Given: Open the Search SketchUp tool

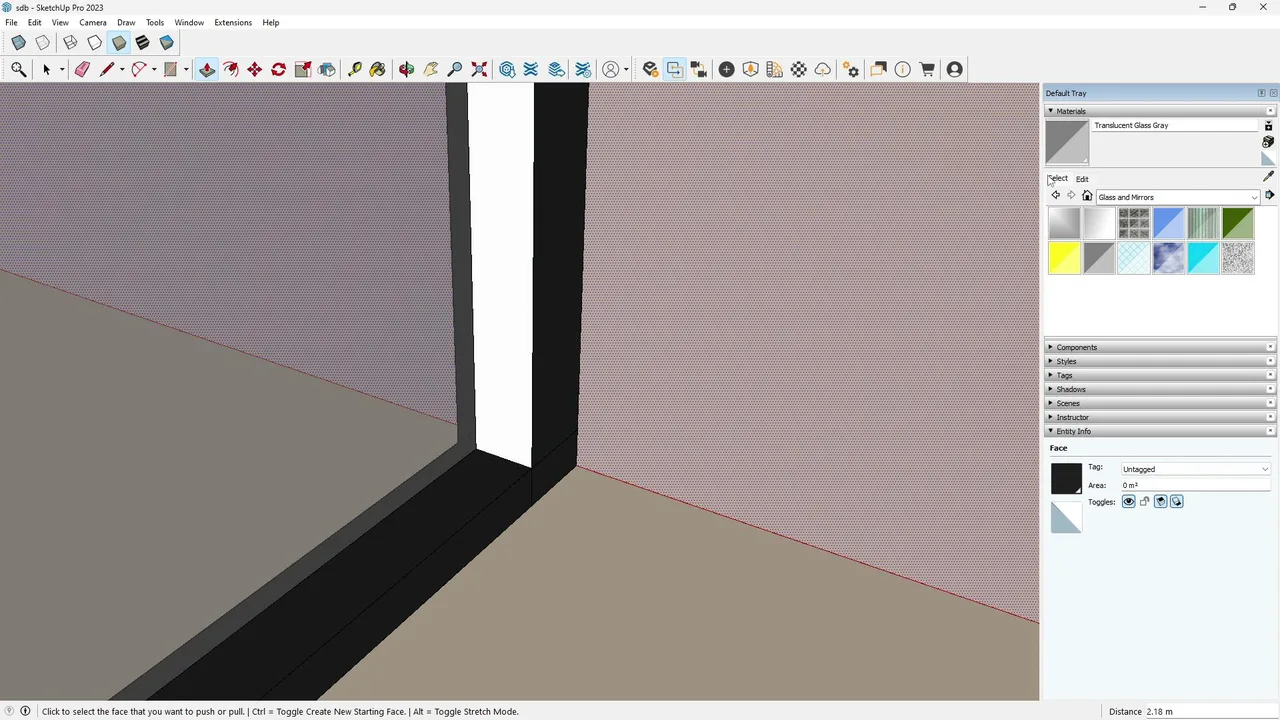Looking at the screenshot, I should point(18,69).
